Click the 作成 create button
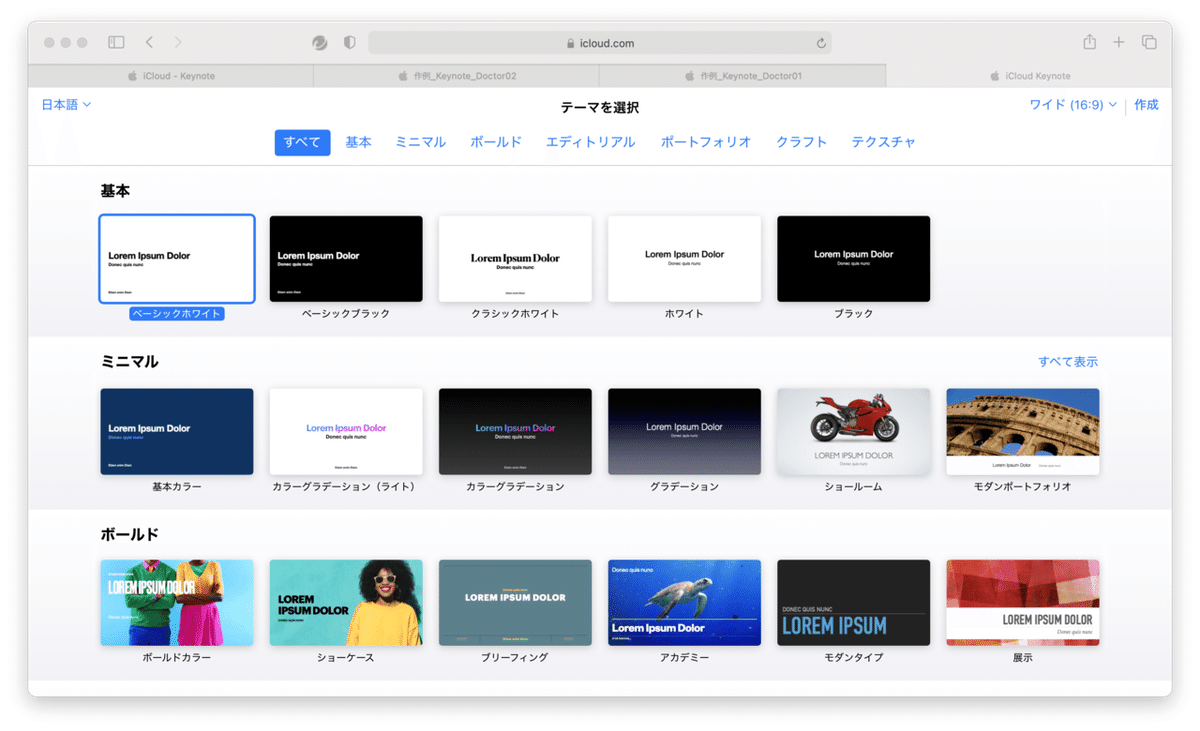Viewport: 1200px width, 731px height. (x=1146, y=104)
